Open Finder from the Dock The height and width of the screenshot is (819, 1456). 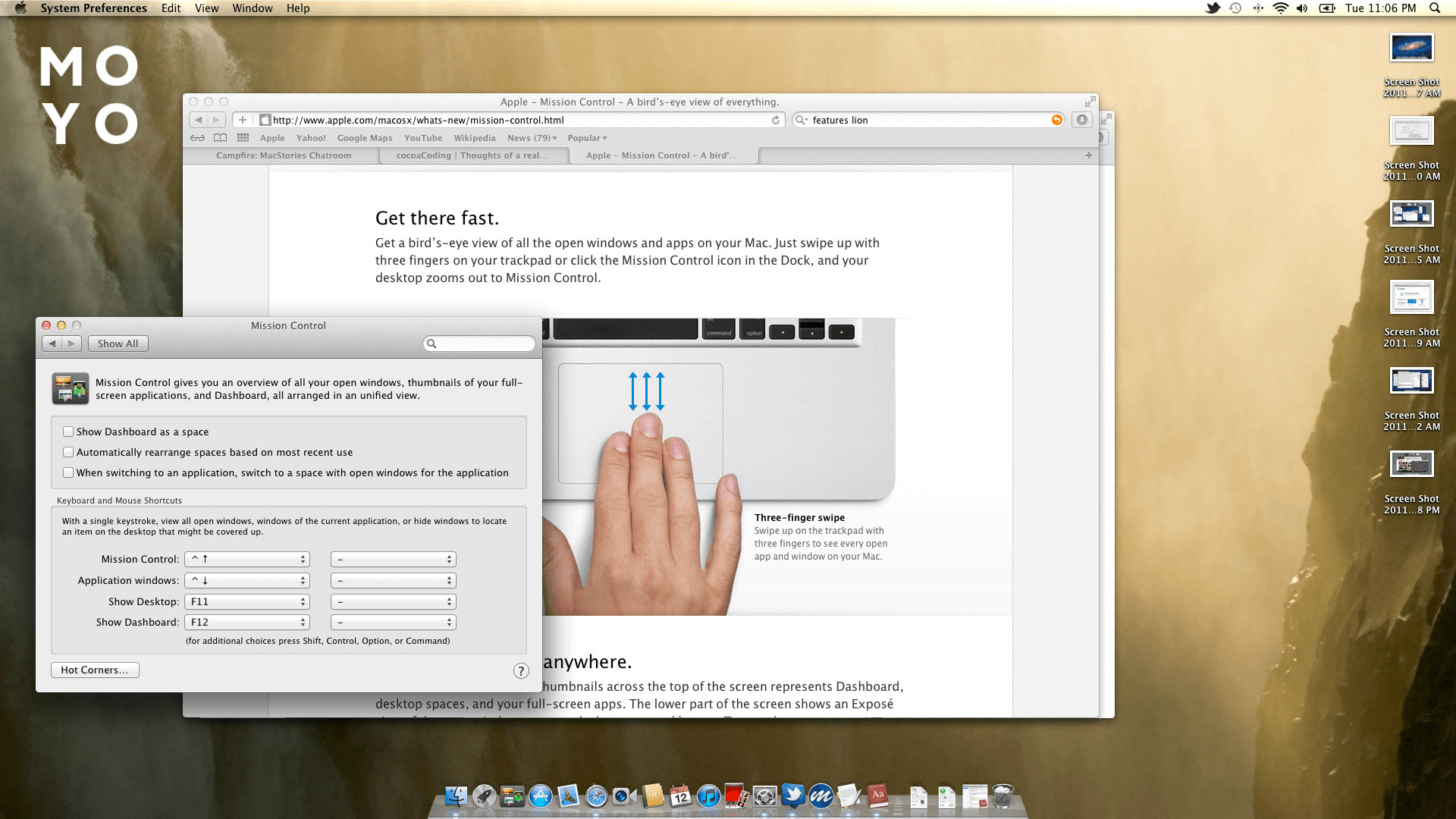coord(456,796)
